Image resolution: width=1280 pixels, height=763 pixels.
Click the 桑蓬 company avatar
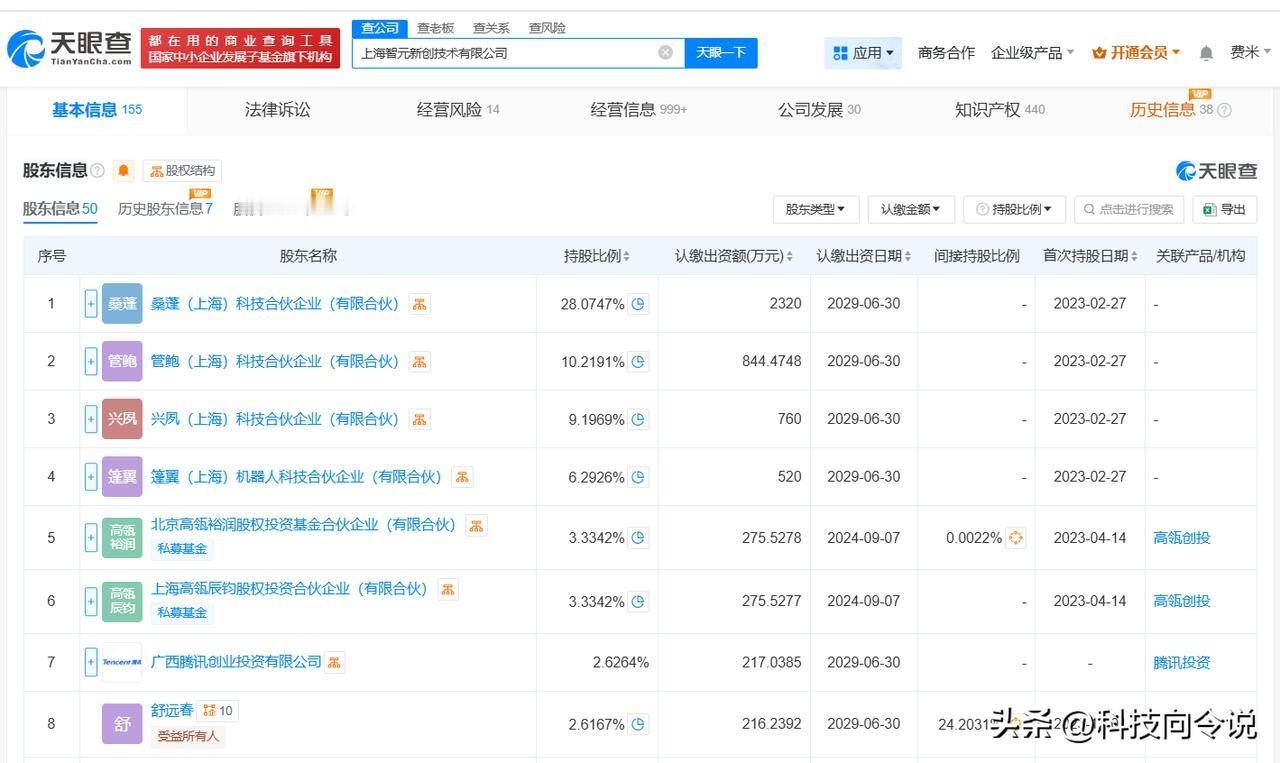(122, 304)
